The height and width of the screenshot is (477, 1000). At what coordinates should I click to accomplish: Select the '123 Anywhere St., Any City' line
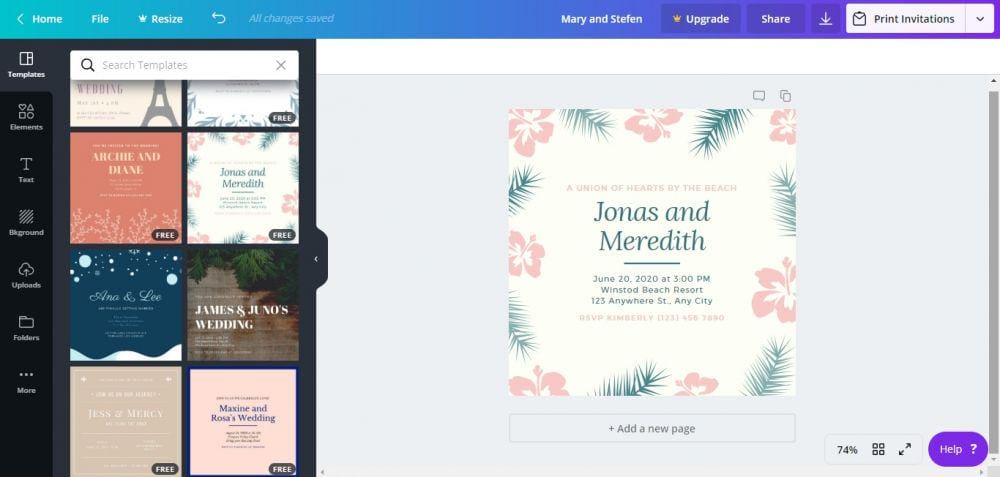coord(652,301)
